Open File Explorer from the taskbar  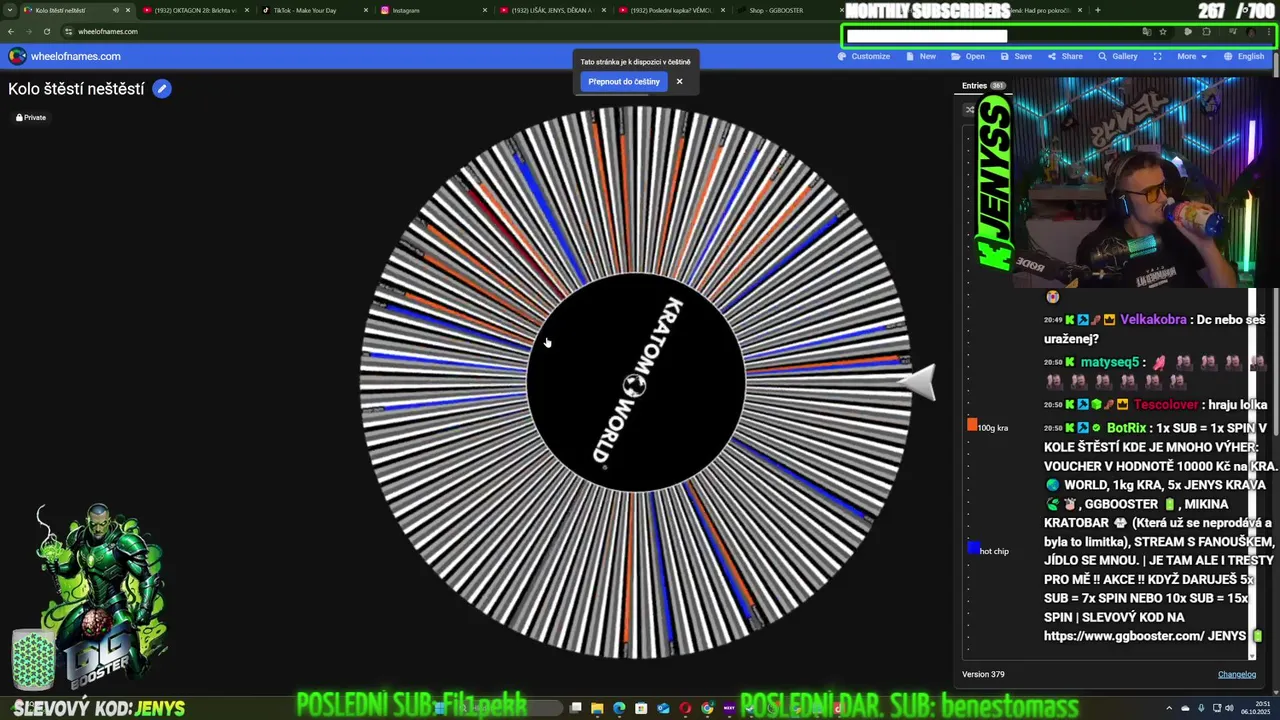pos(597,708)
